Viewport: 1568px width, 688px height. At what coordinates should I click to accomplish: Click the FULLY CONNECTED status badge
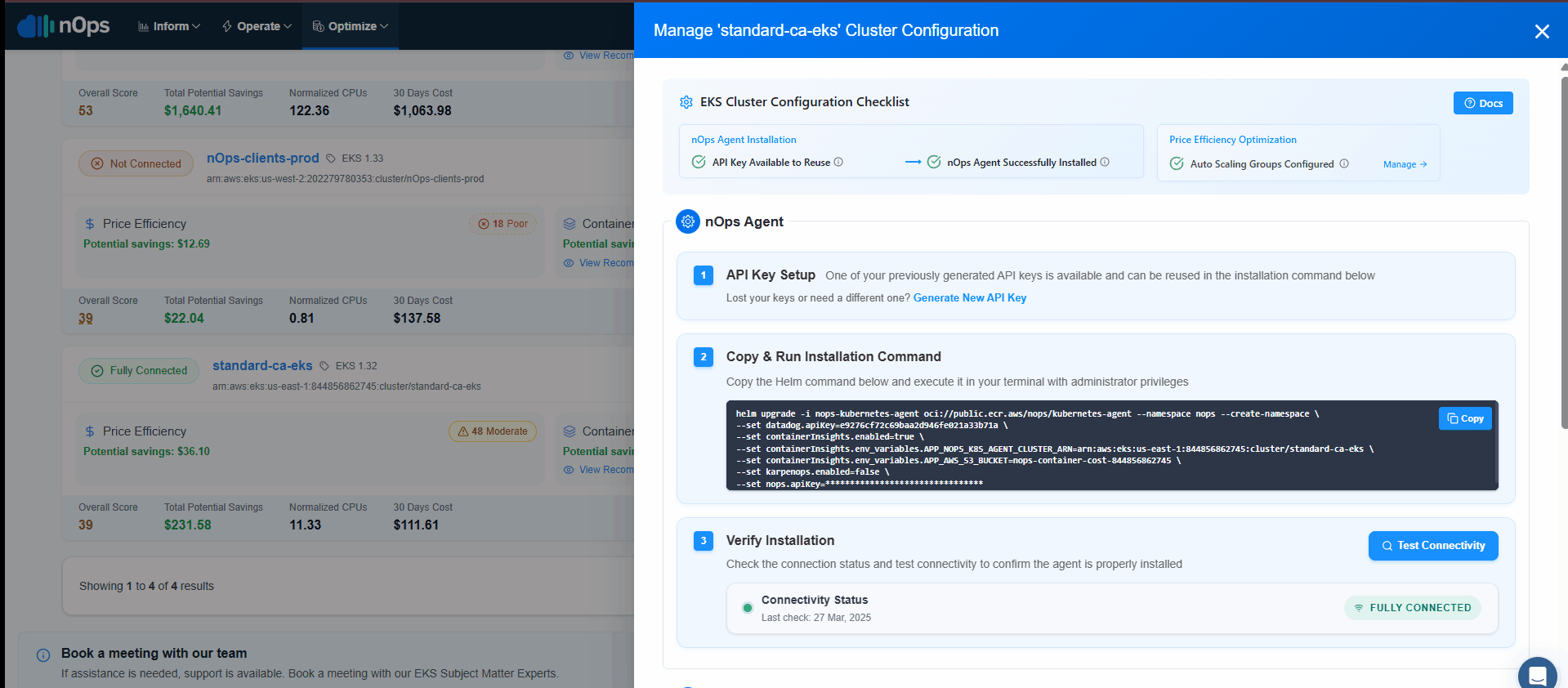(1413, 608)
